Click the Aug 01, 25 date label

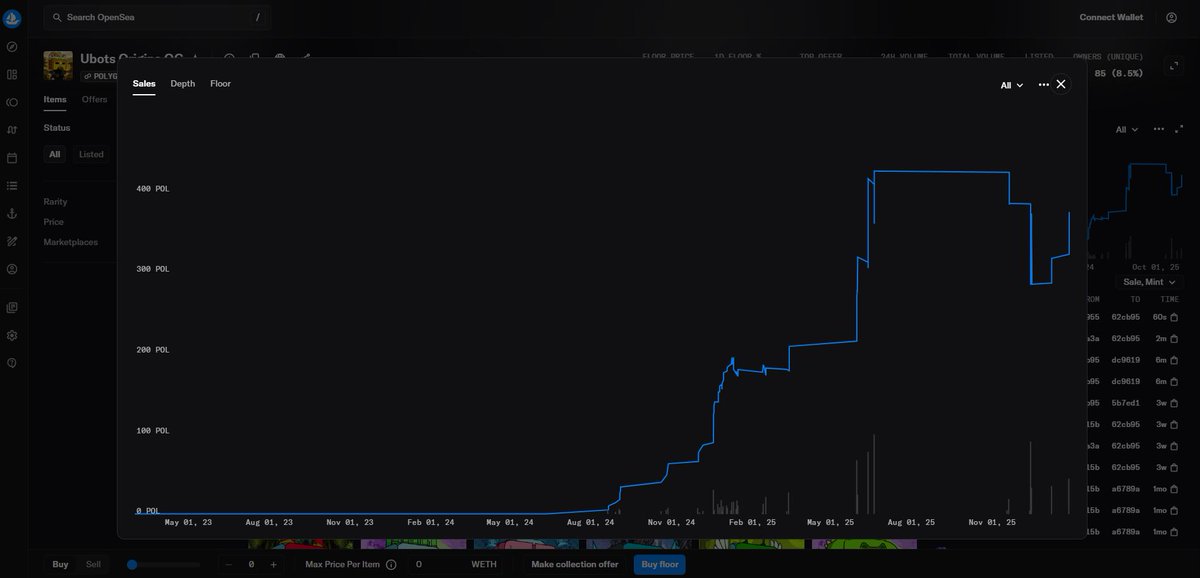911,522
